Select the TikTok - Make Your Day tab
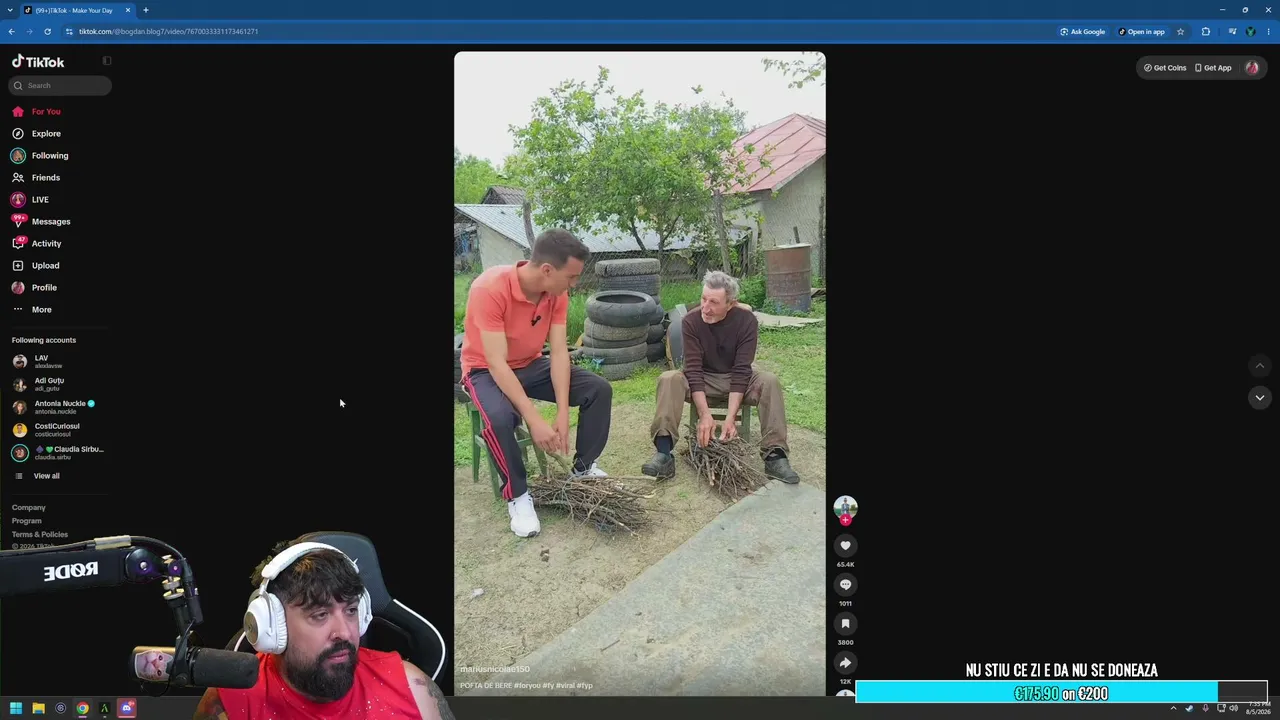Screen dimensions: 1280x720 tap(76, 10)
